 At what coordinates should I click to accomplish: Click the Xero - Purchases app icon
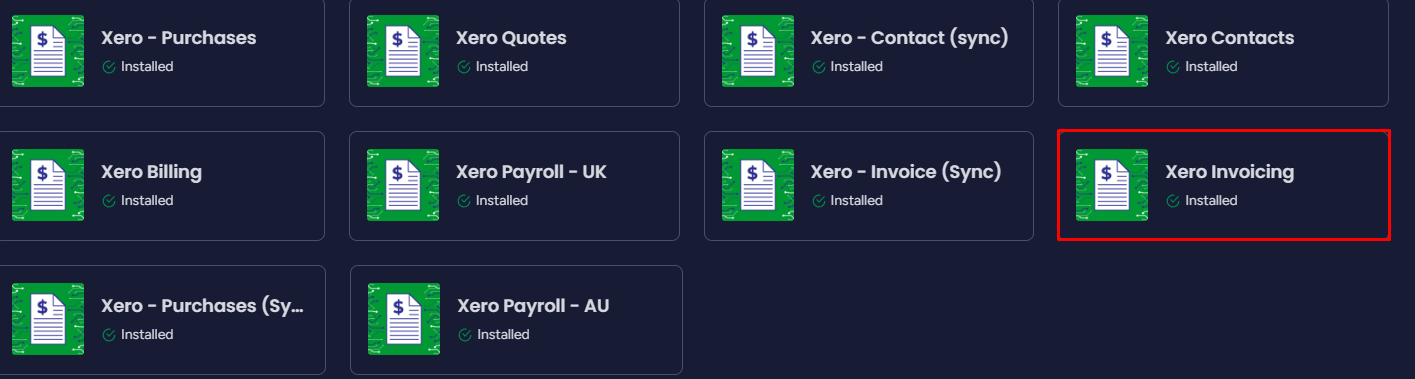tap(48, 51)
